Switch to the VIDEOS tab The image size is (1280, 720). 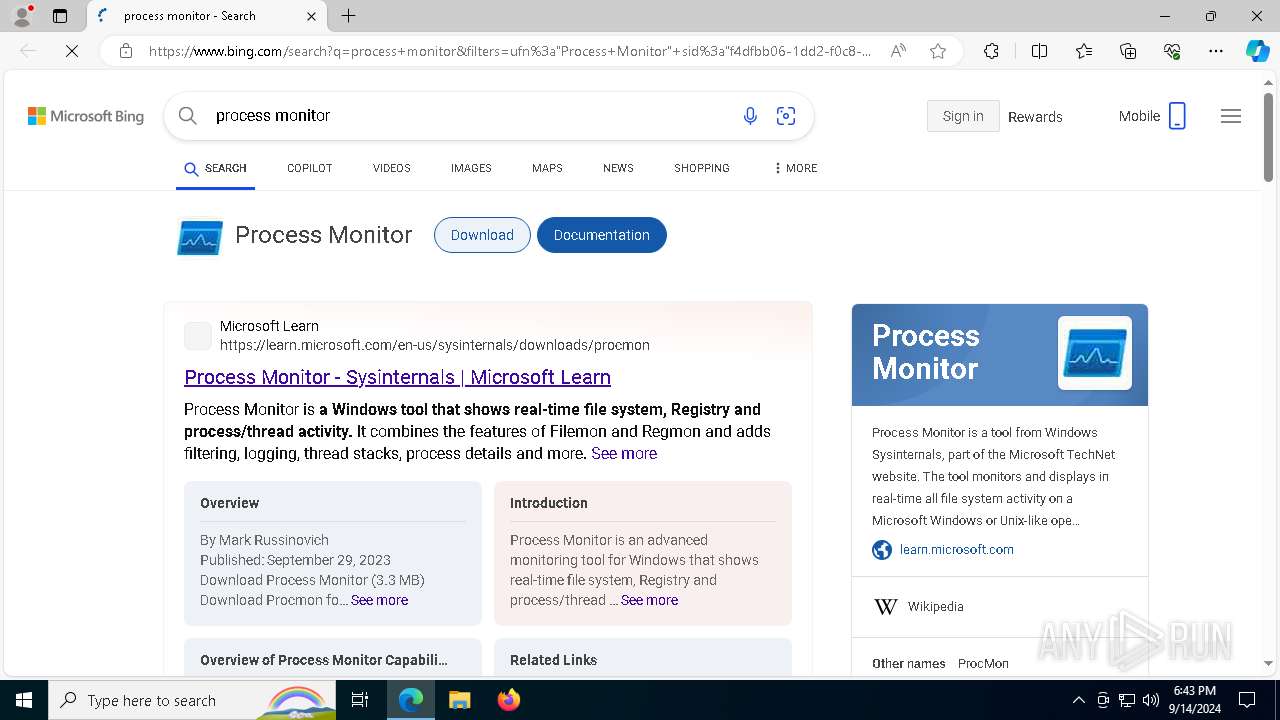(392, 168)
